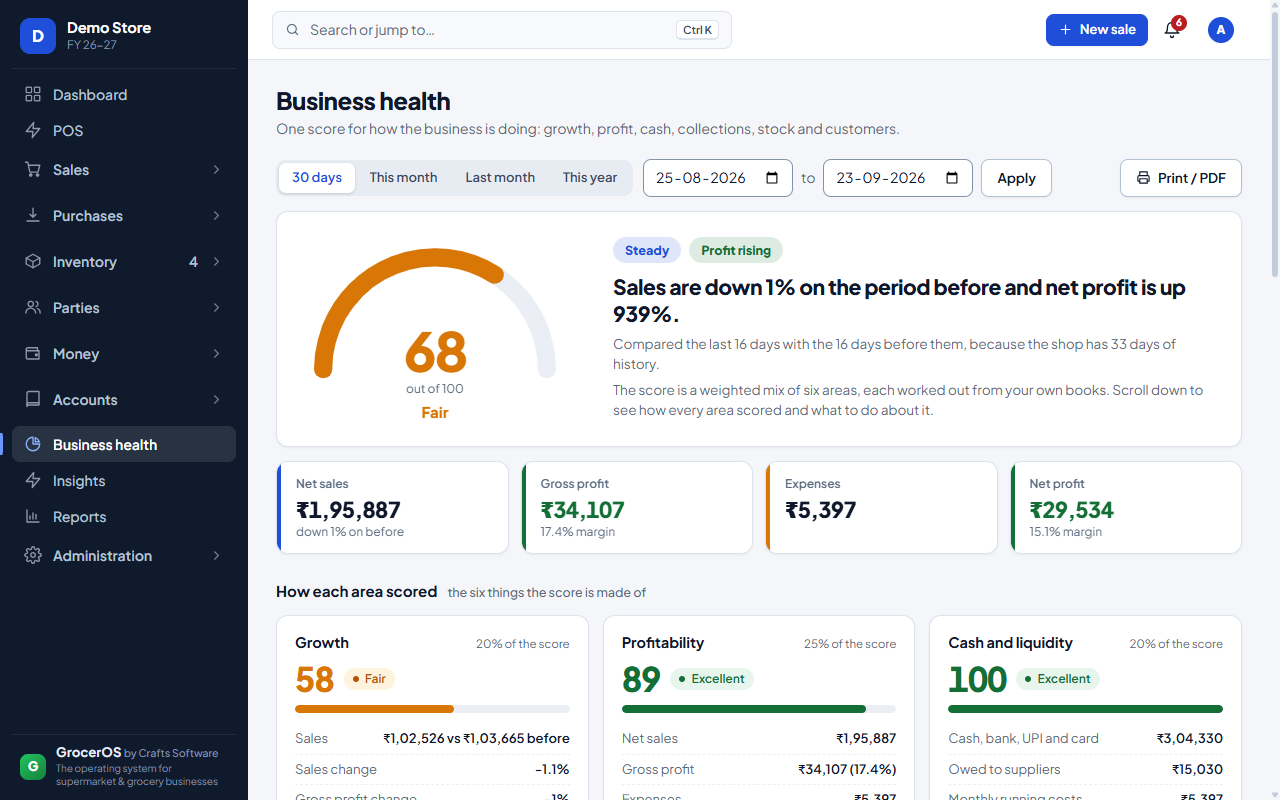Click the Profitability score progress bar

click(x=759, y=709)
